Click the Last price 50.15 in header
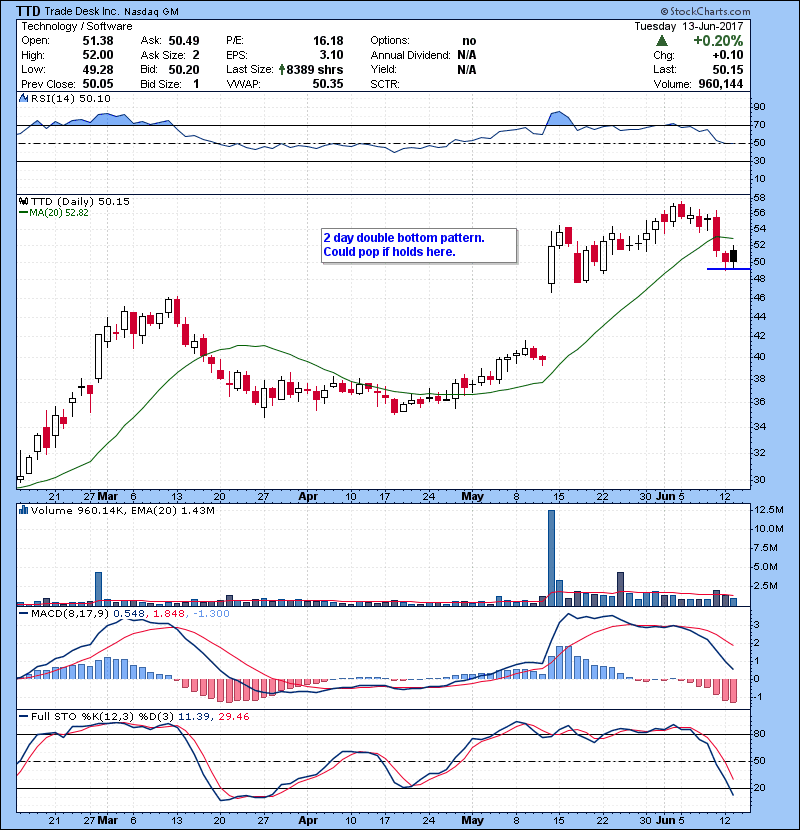The width and height of the screenshot is (800, 830). (727, 69)
